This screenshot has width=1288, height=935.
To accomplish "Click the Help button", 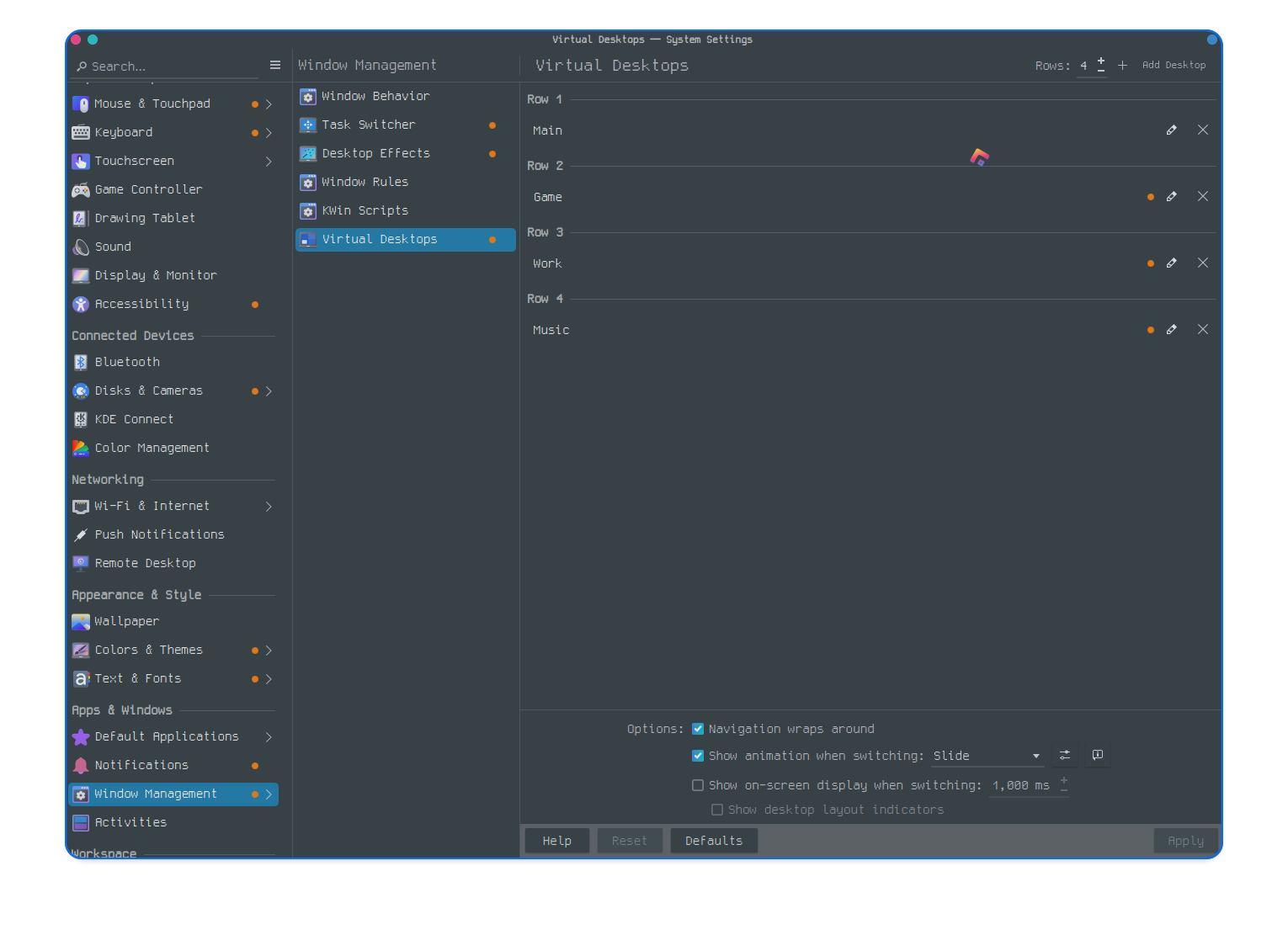I will pyautogui.click(x=556, y=841).
